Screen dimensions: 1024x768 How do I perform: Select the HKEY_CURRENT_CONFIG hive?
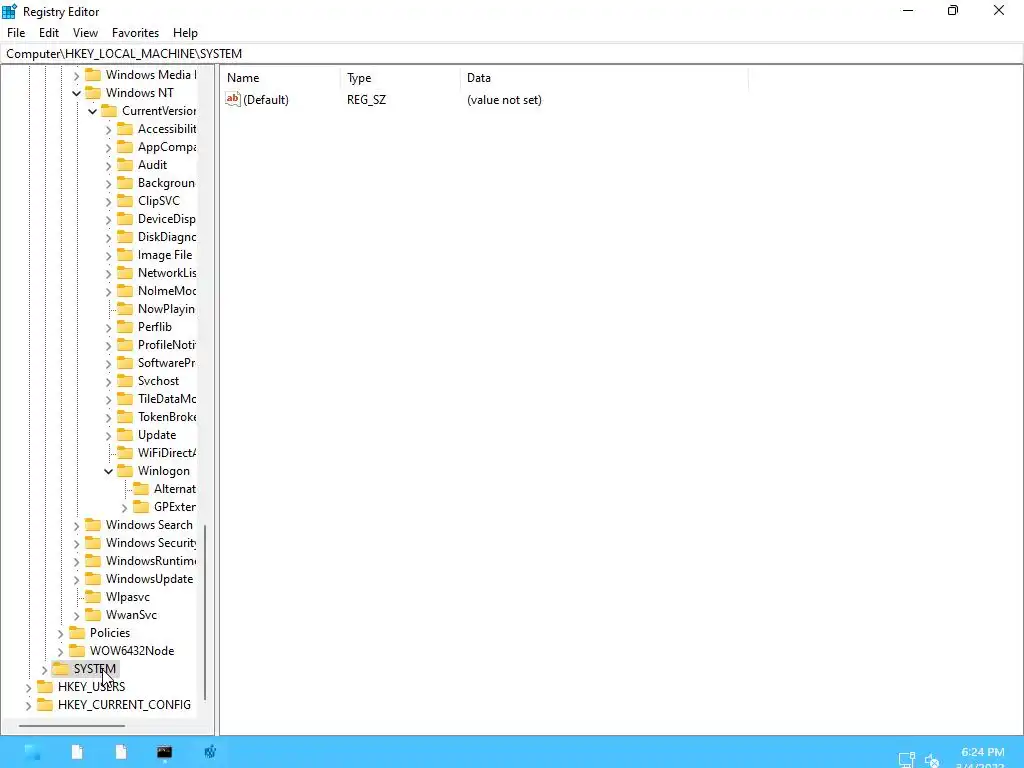(124, 705)
